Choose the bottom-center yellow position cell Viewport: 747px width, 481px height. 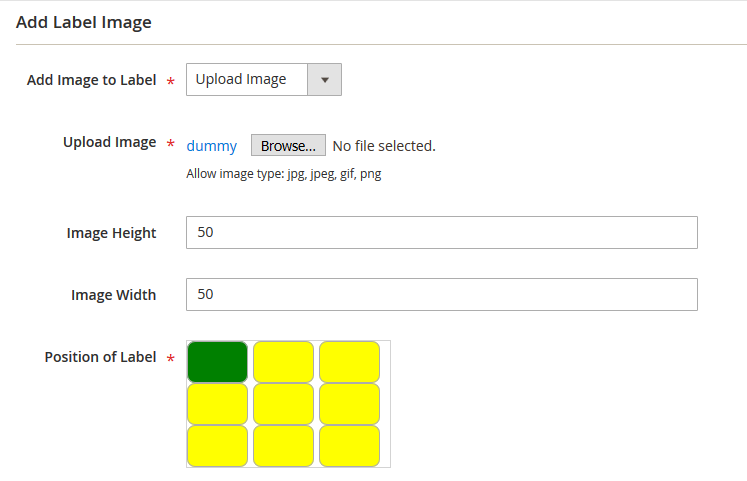click(283, 446)
